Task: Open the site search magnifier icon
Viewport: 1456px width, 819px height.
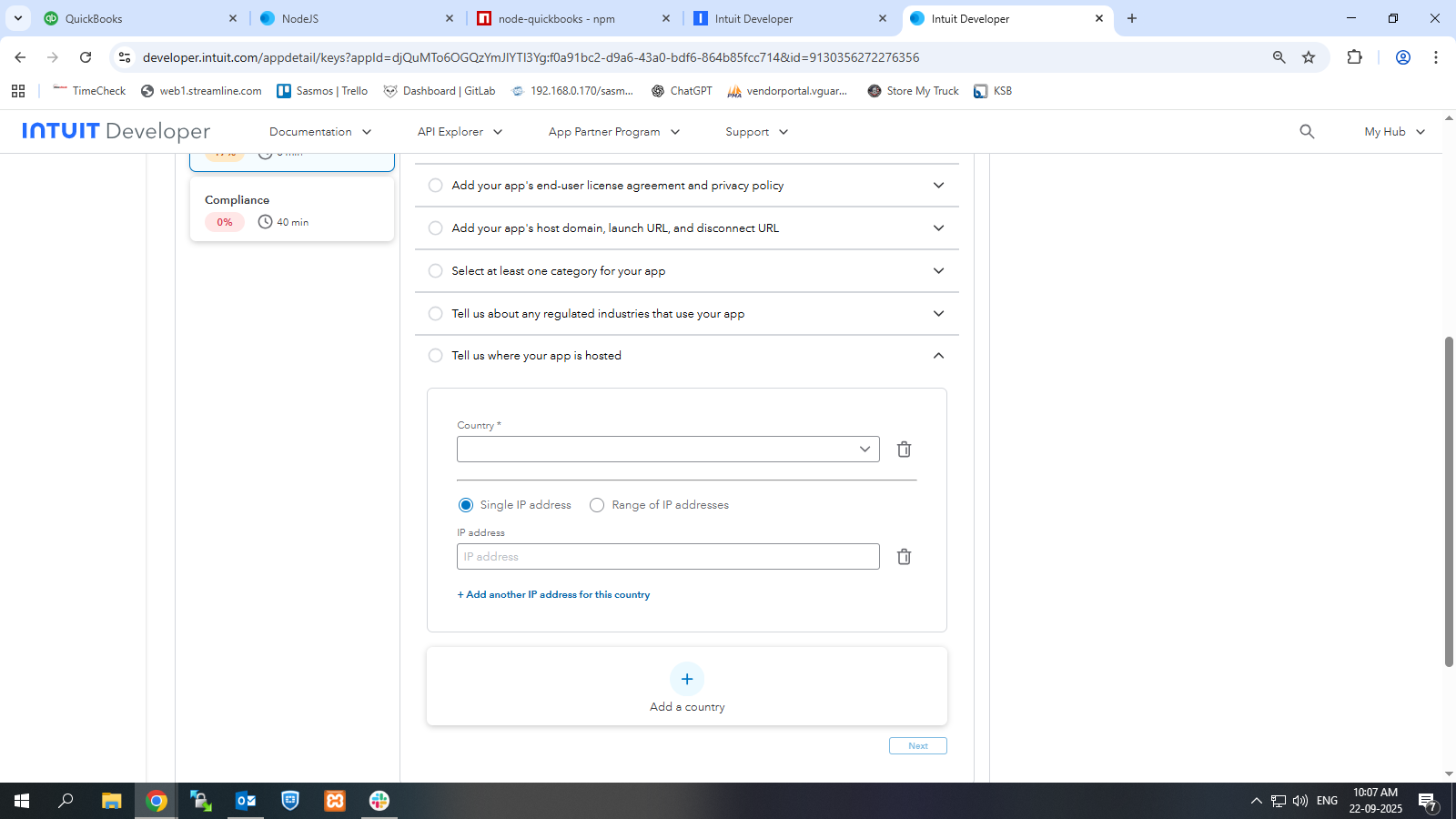Action: pyautogui.click(x=1307, y=132)
